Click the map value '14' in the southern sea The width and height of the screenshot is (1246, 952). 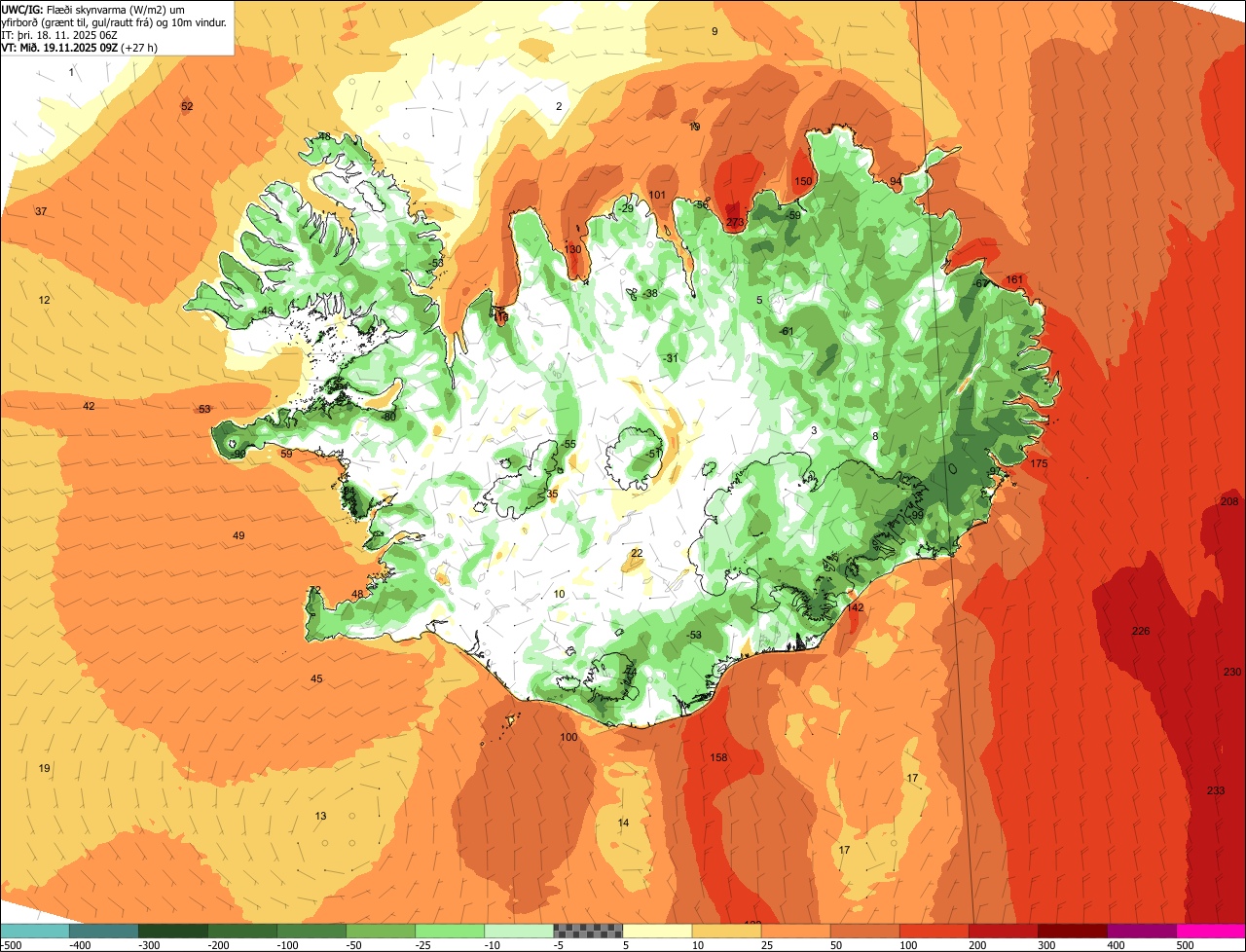[623, 823]
